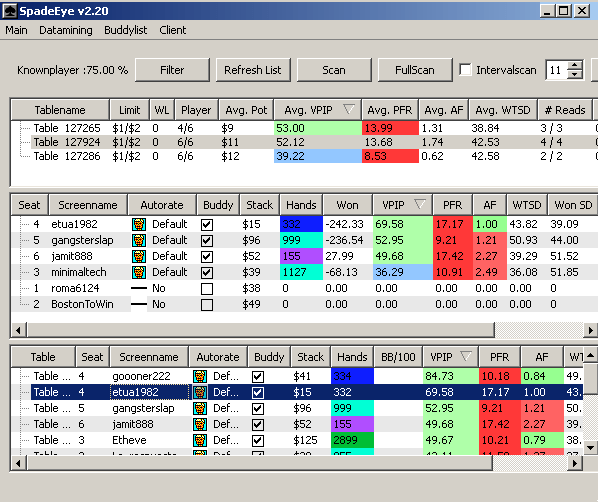The height and width of the screenshot is (502, 598).
Task: Click jamit888's autorate icon in seat list
Action: point(139,256)
